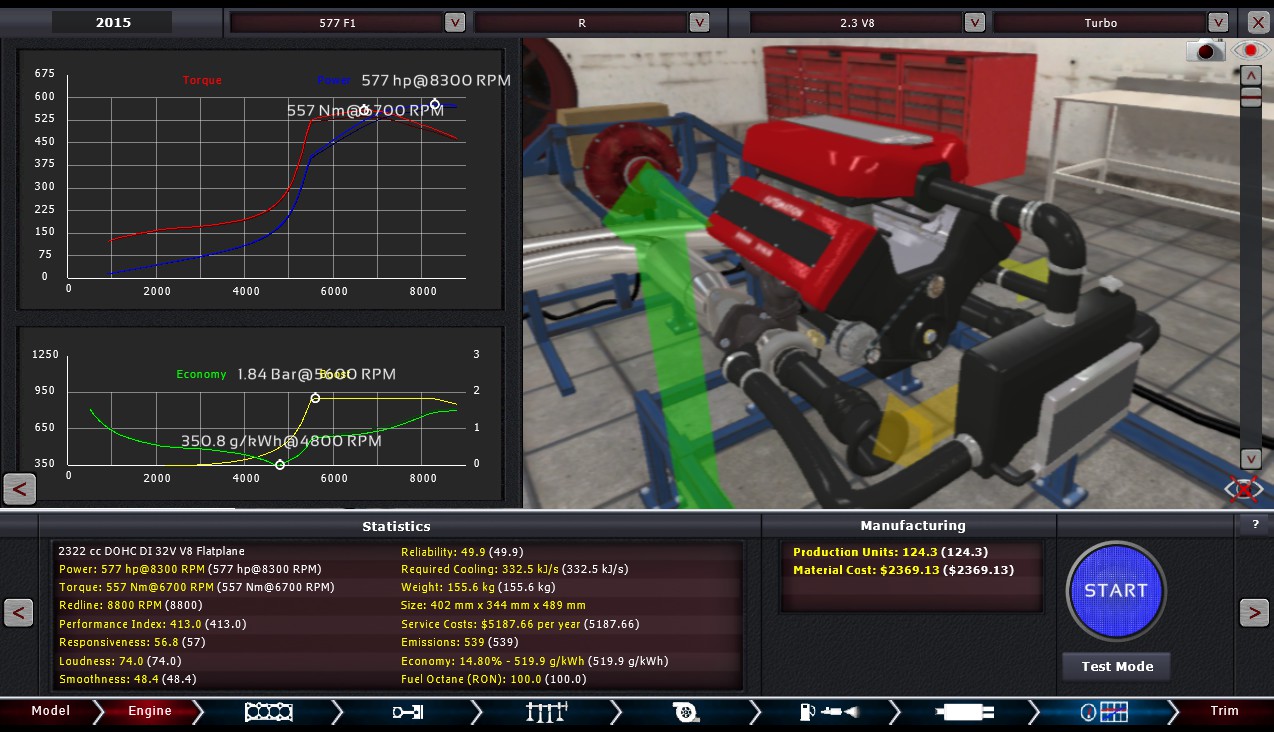
Task: Click the Service Costs: $5187.66 per year stat
Action: click(520, 623)
